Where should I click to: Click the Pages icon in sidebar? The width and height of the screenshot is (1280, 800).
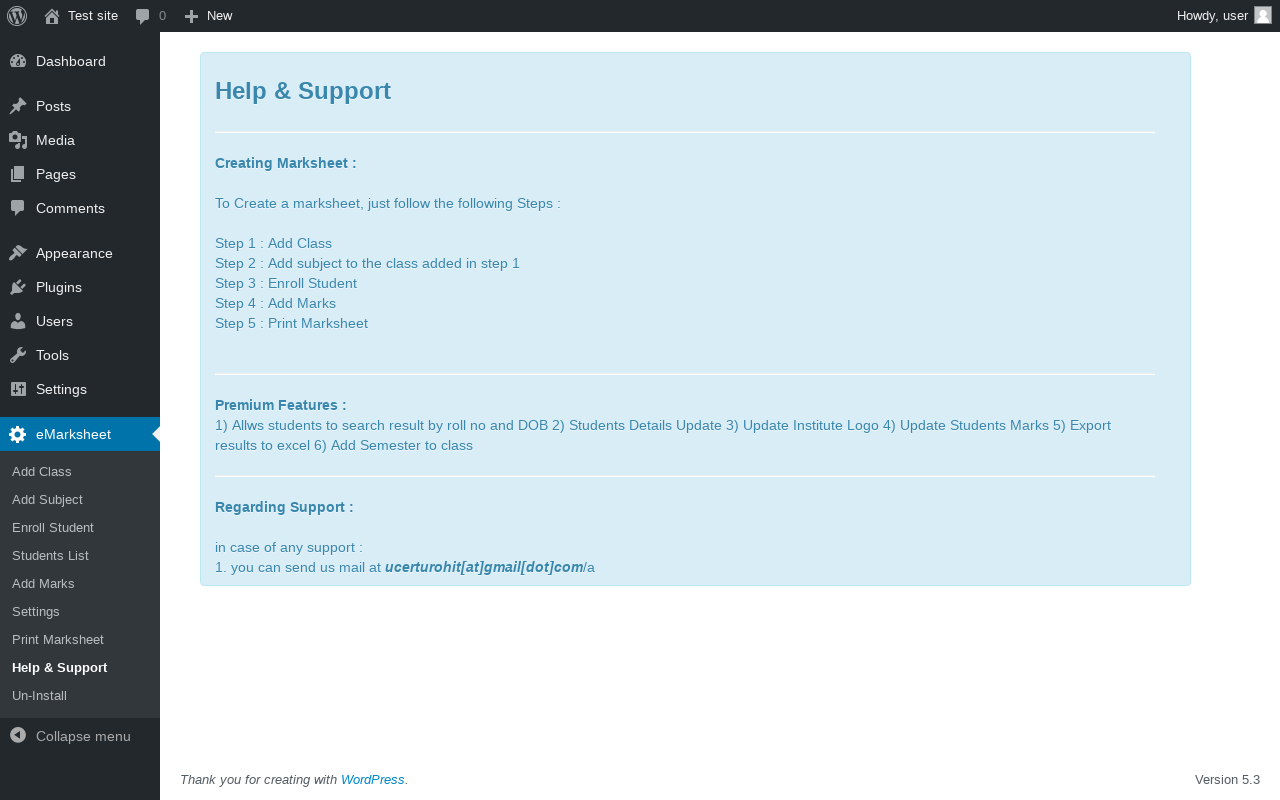click(x=18, y=174)
